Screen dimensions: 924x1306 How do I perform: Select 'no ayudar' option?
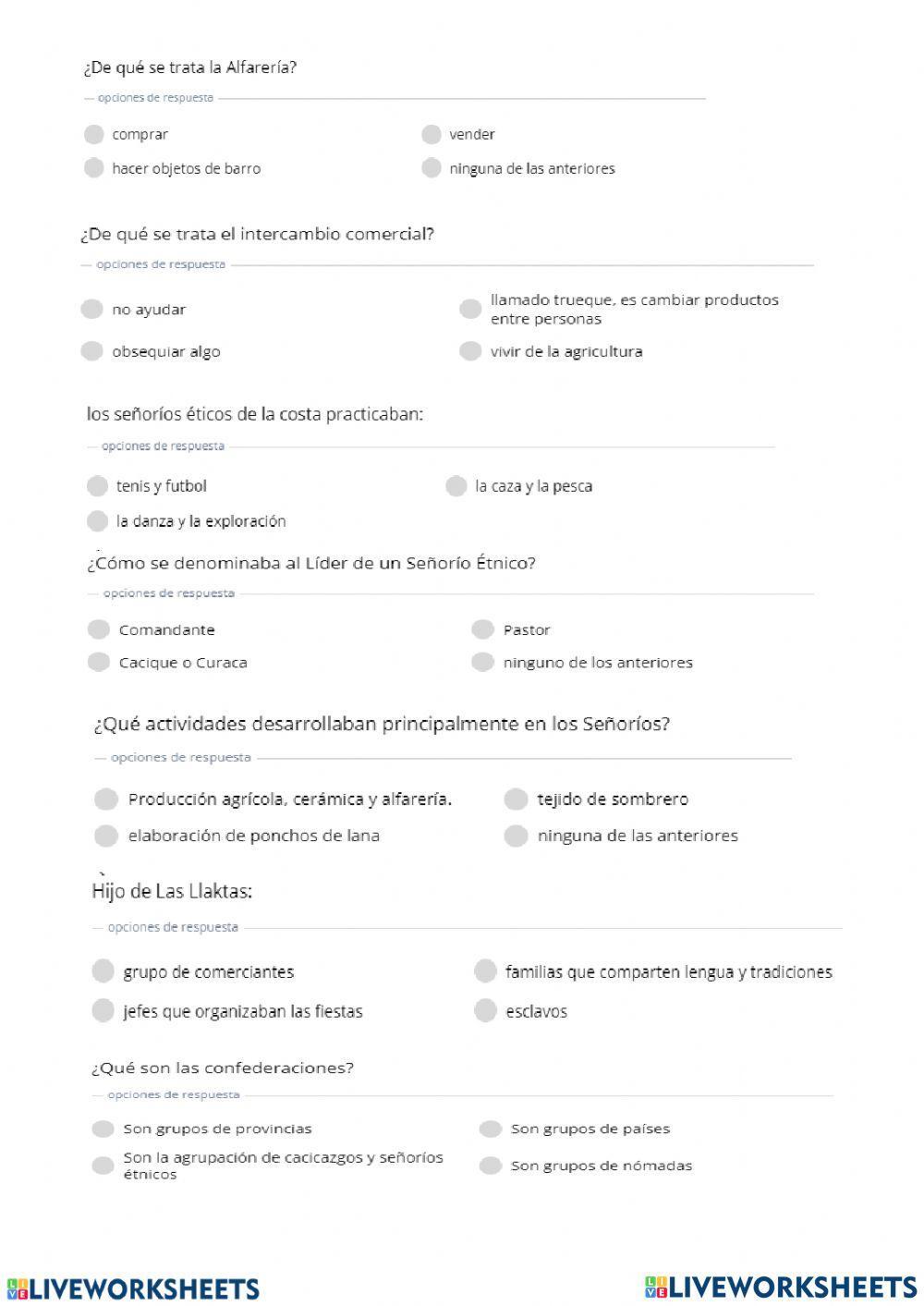[x=91, y=309]
